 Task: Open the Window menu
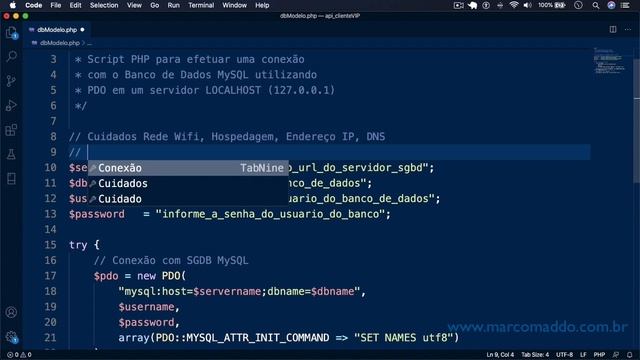pos(234,5)
